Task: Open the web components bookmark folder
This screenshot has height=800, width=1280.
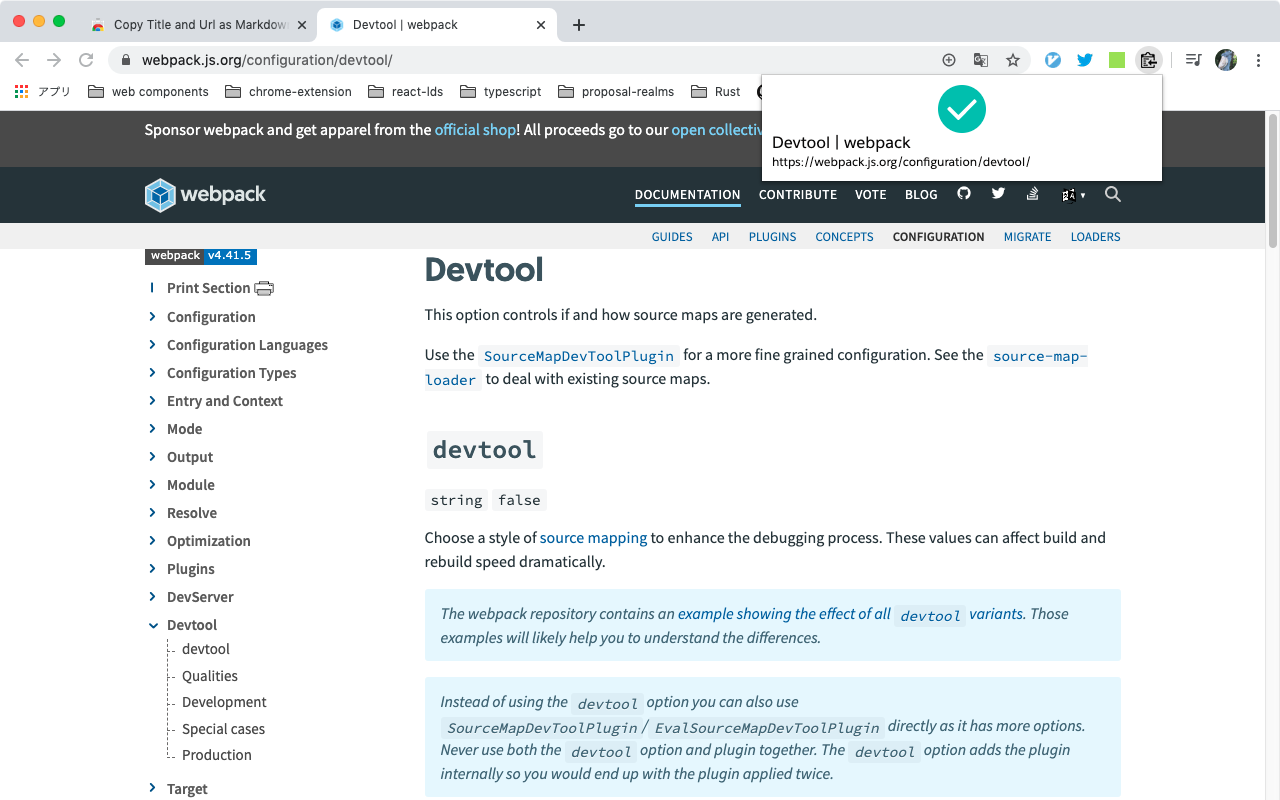Action: coord(148,91)
